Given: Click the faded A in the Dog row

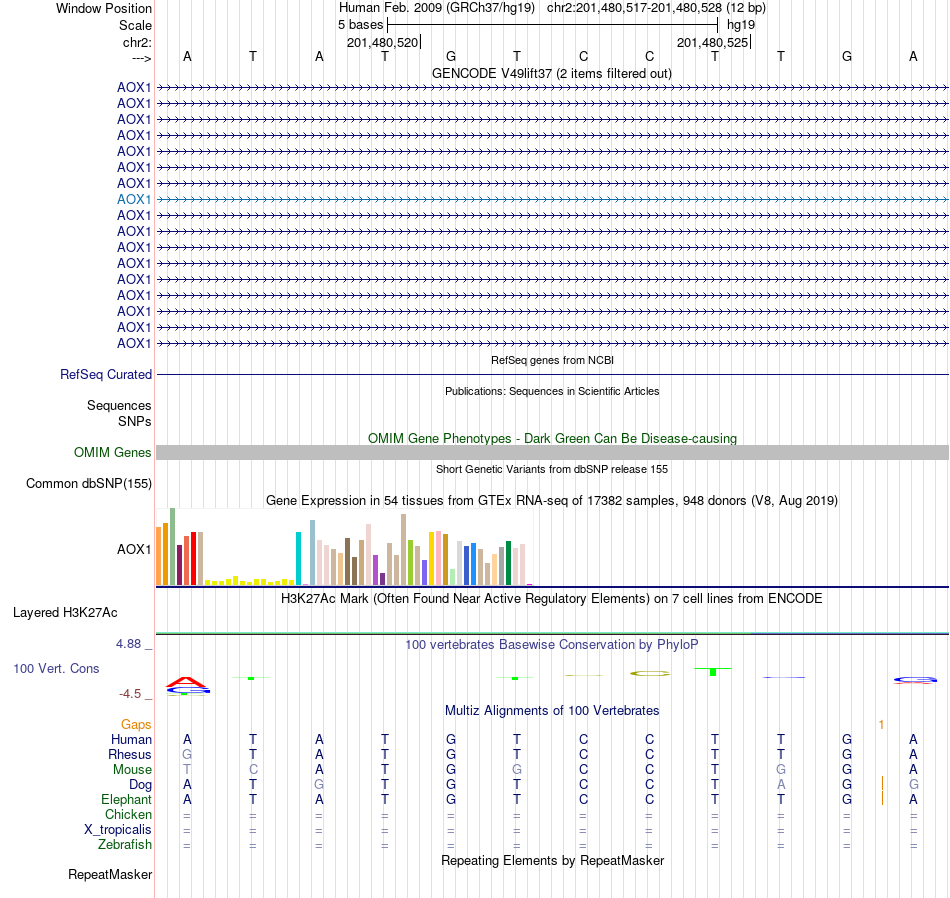Looking at the screenshot, I should point(781,785).
